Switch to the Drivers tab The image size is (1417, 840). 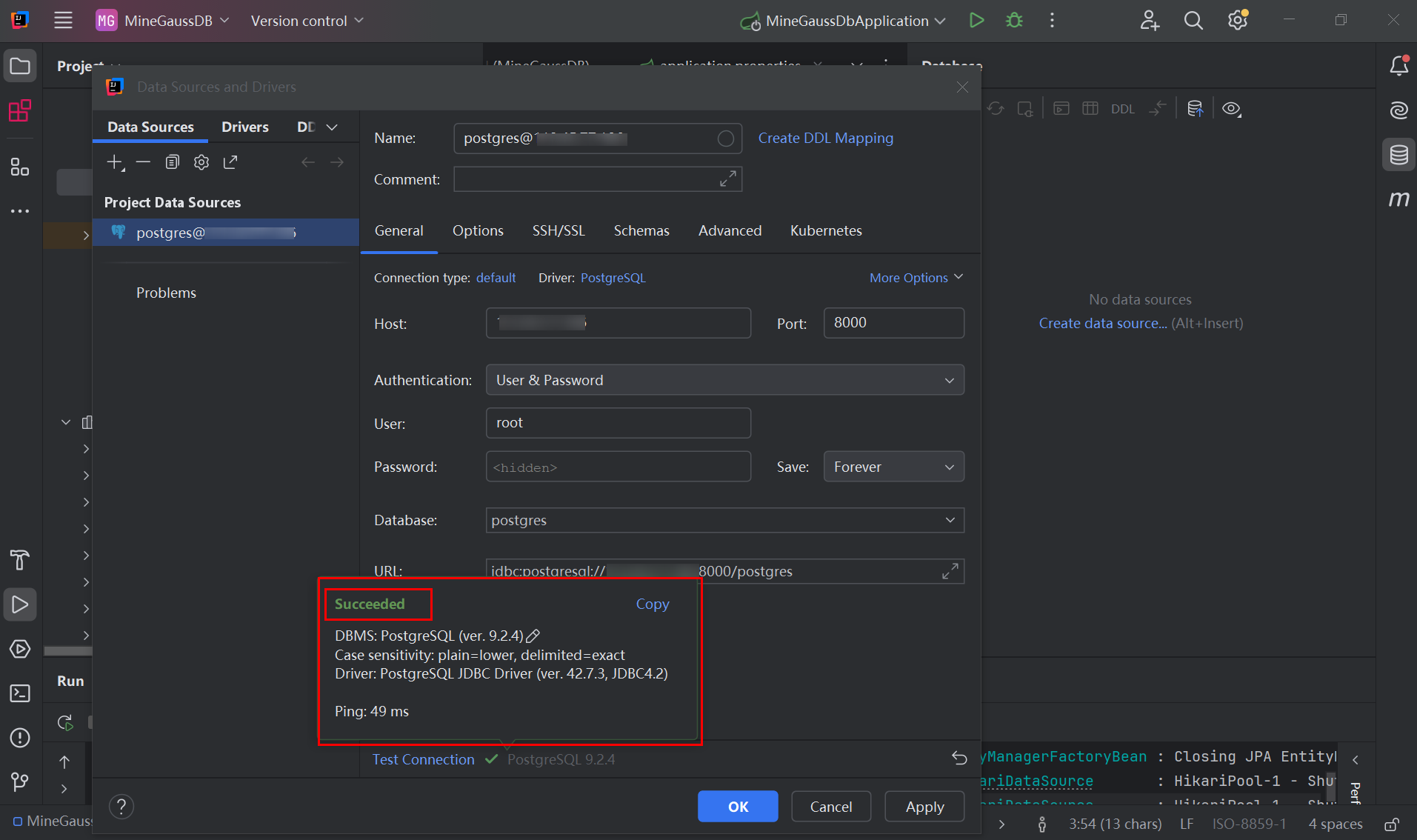tap(245, 127)
